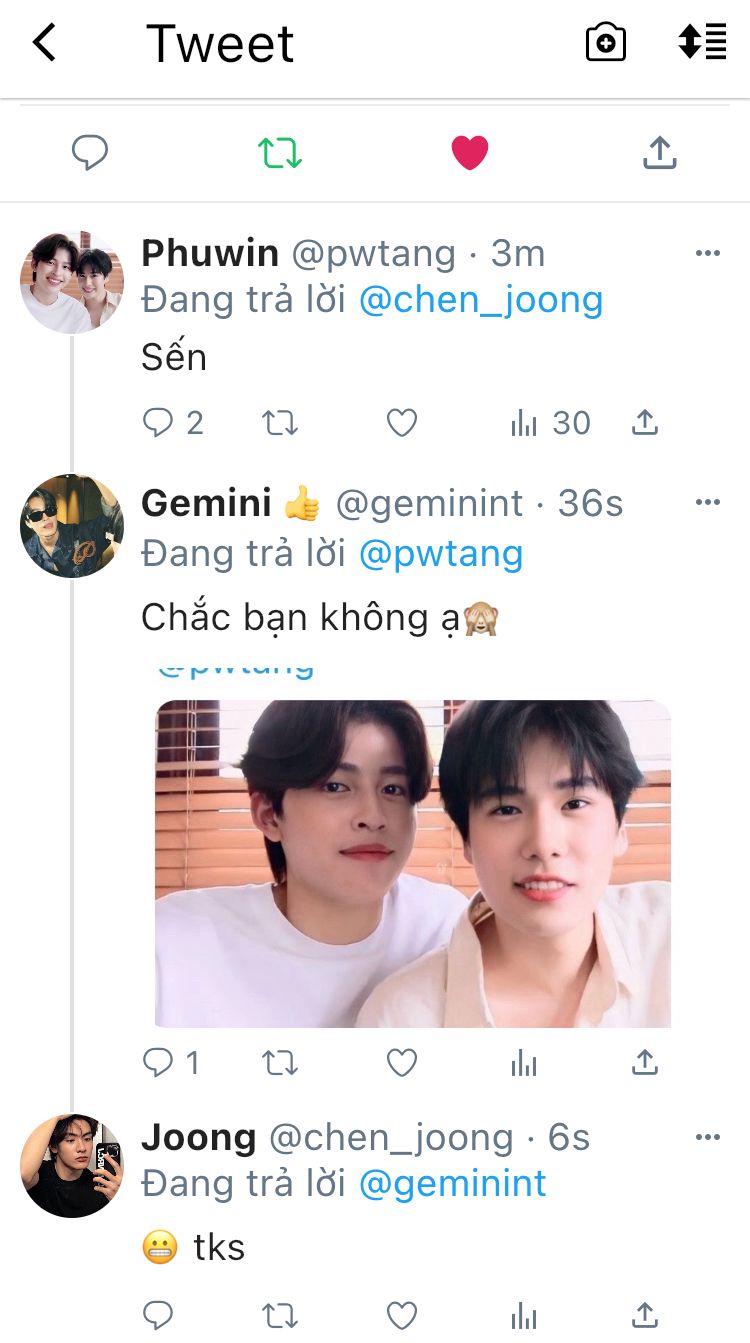The height and width of the screenshot is (1343, 750).
Task: Tap the camera icon in header
Action: click(605, 43)
